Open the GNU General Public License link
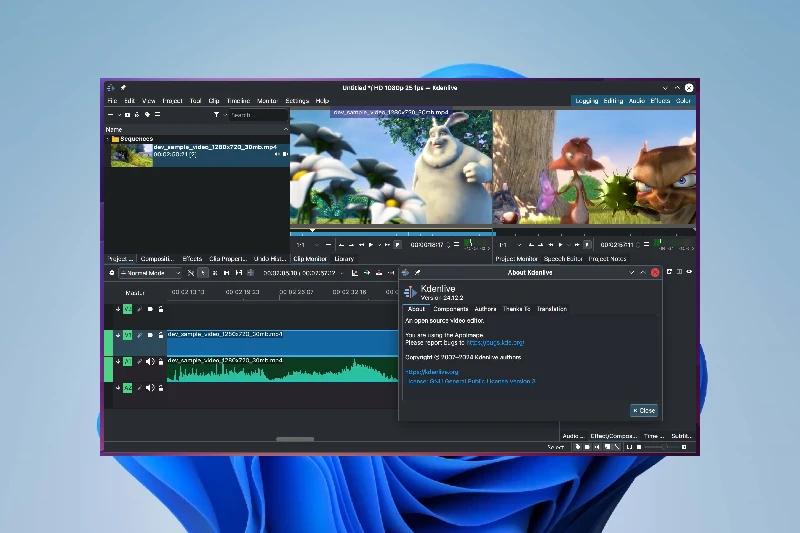 (471, 382)
